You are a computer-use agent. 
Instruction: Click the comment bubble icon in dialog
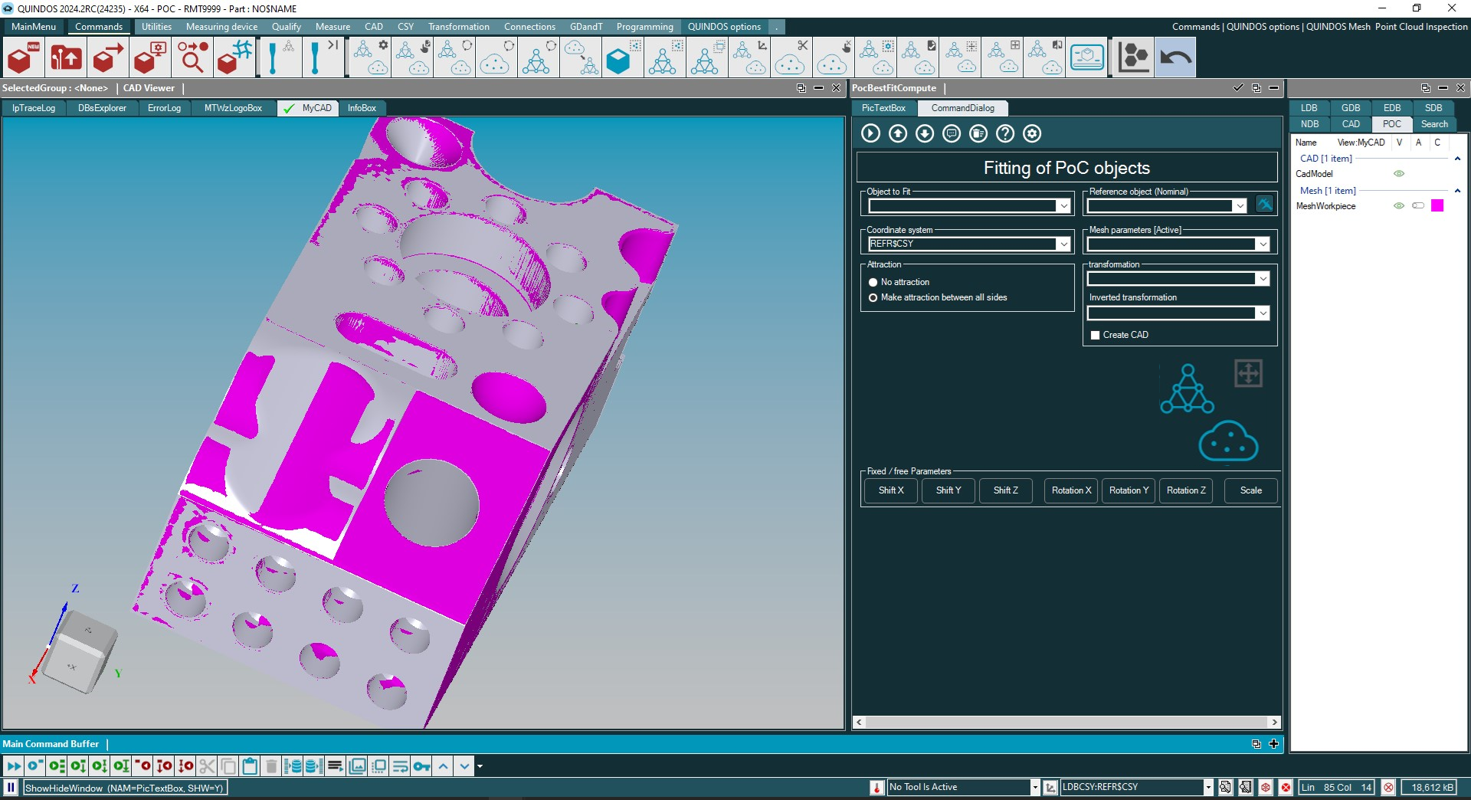click(x=952, y=134)
